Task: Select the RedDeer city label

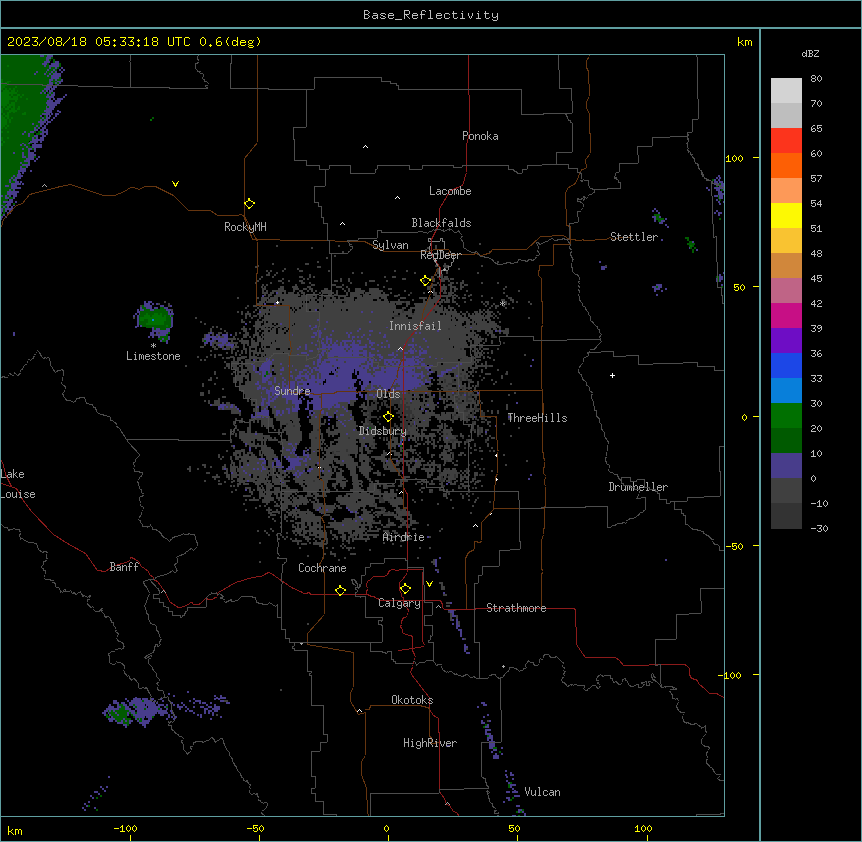Action: click(440, 255)
